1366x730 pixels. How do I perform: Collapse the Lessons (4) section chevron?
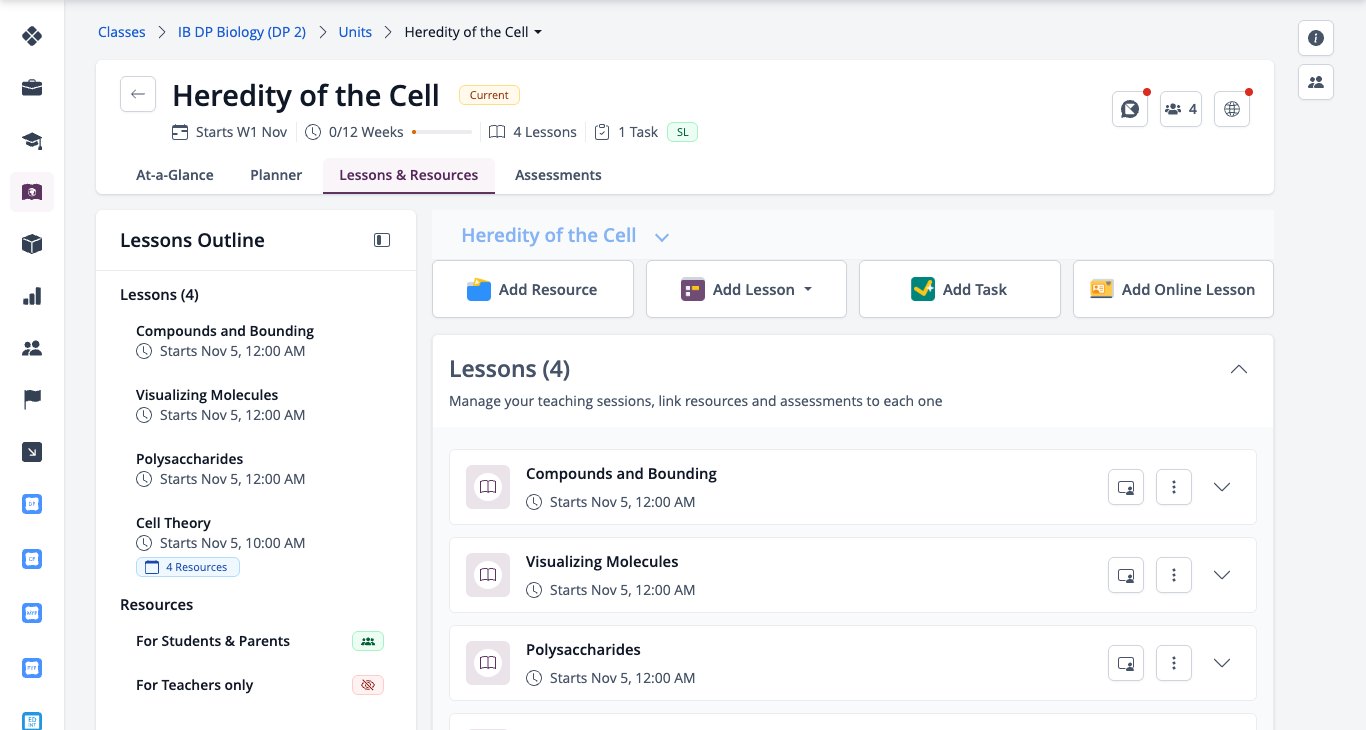[x=1238, y=369]
